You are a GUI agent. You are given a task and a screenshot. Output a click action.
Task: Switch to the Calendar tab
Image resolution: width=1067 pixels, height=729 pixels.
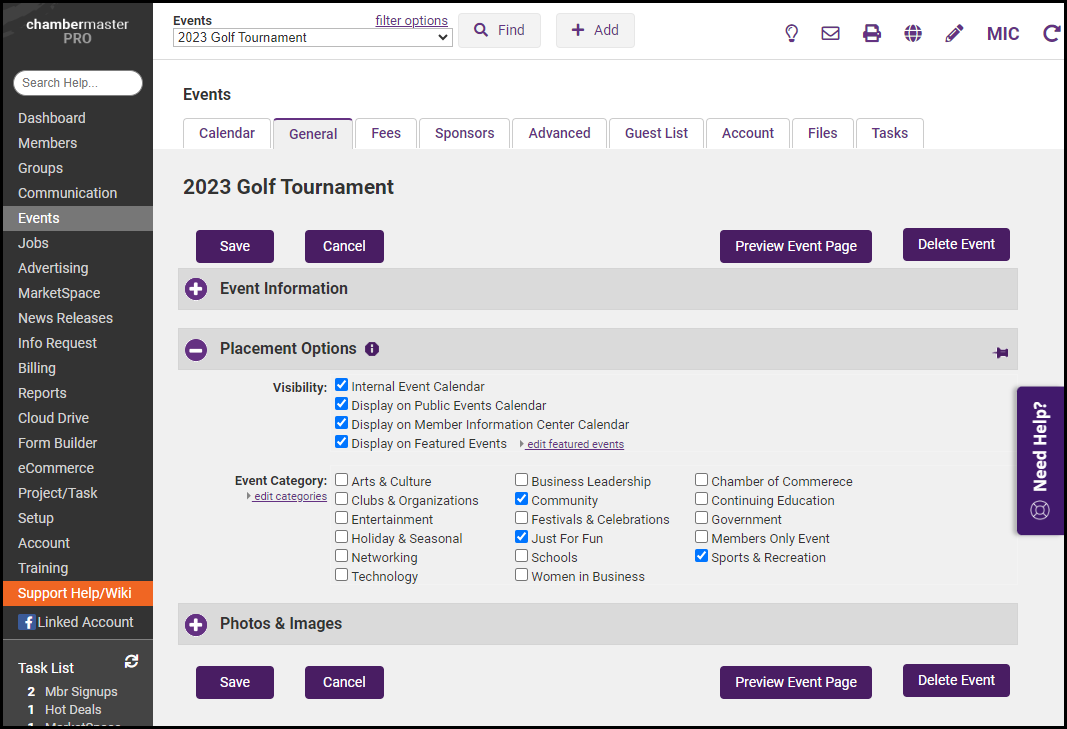[x=227, y=133]
